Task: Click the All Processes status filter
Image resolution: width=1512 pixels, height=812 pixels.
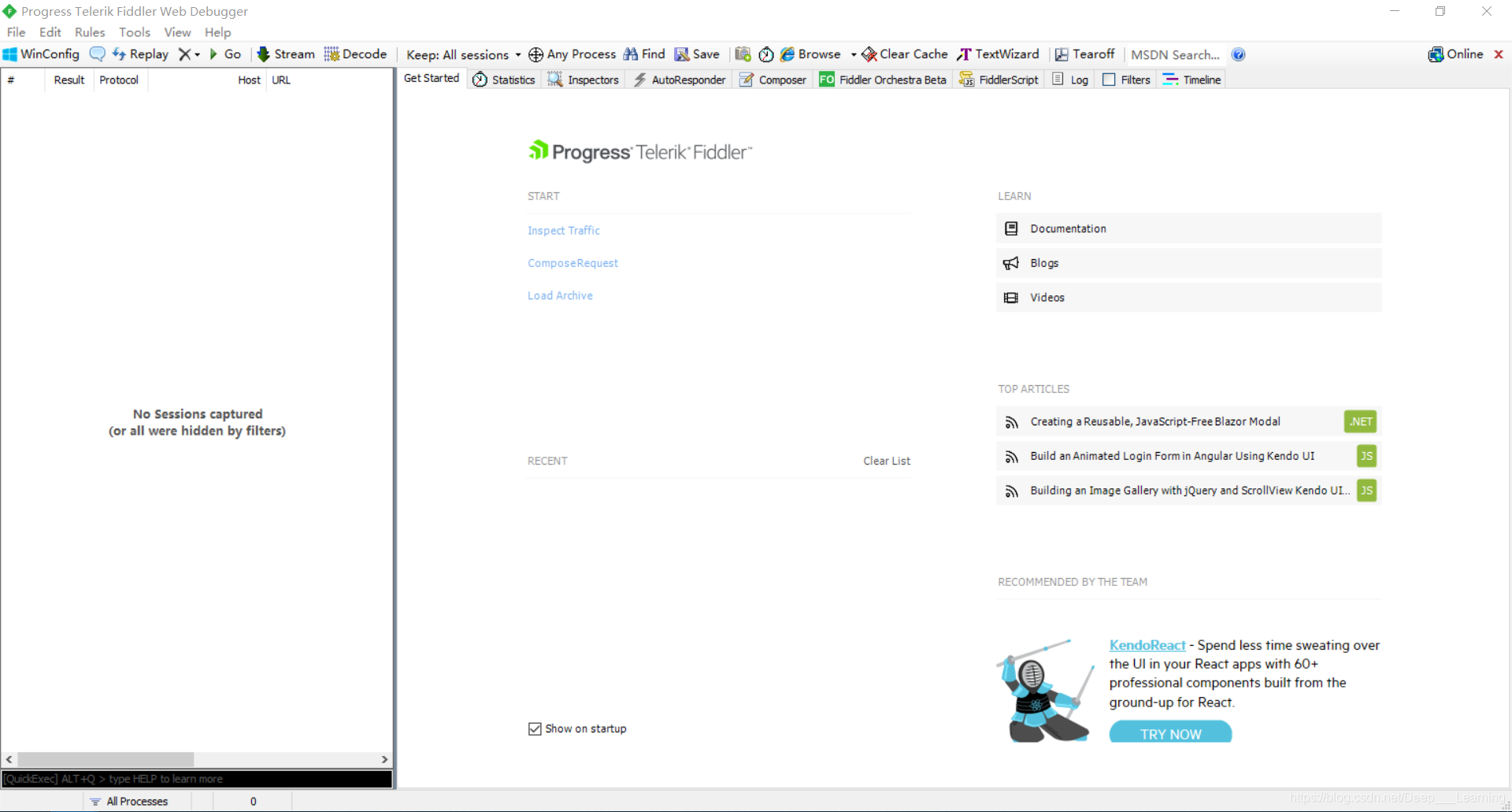Action: pos(137,801)
